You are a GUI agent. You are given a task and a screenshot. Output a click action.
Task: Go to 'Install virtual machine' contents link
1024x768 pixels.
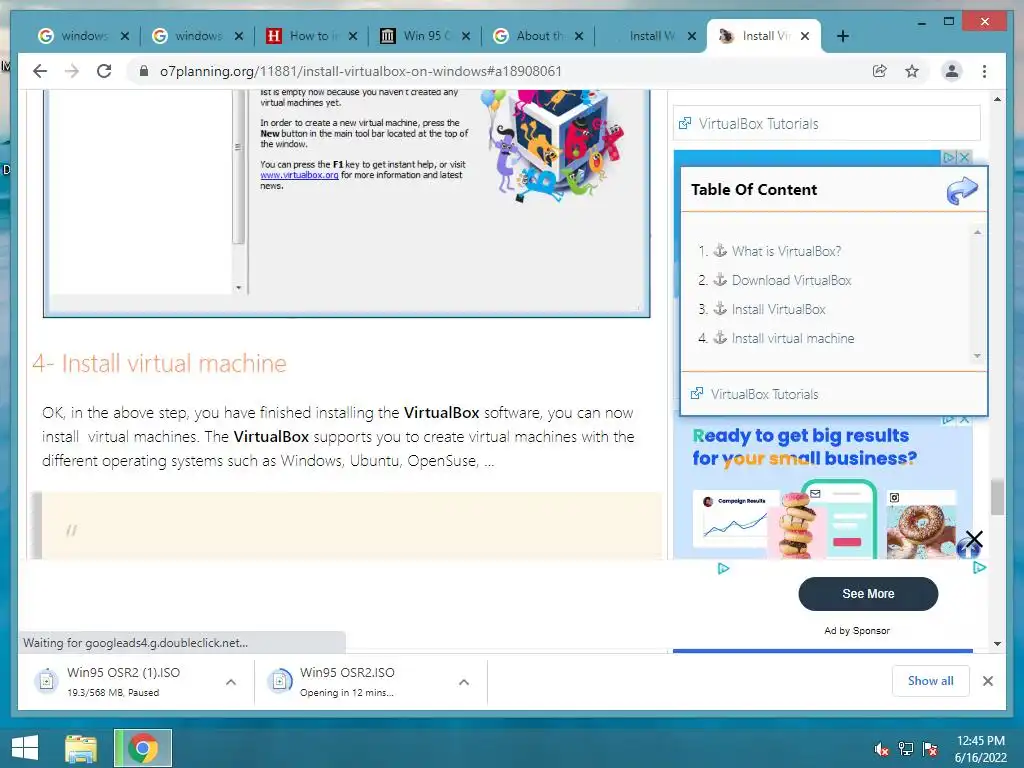click(x=793, y=338)
